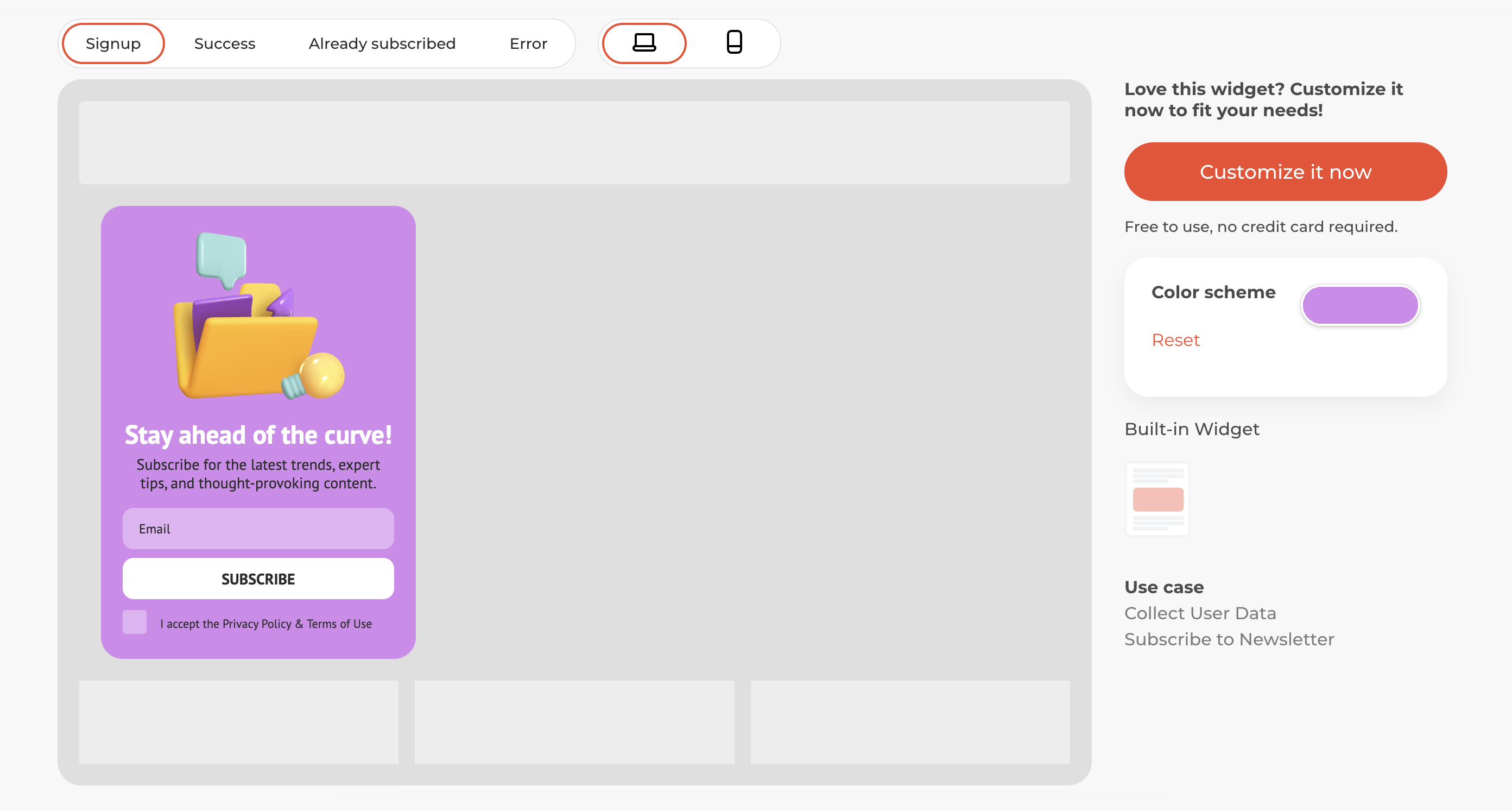Click the speech bubble graphic
1512x811 pixels.
point(222,259)
